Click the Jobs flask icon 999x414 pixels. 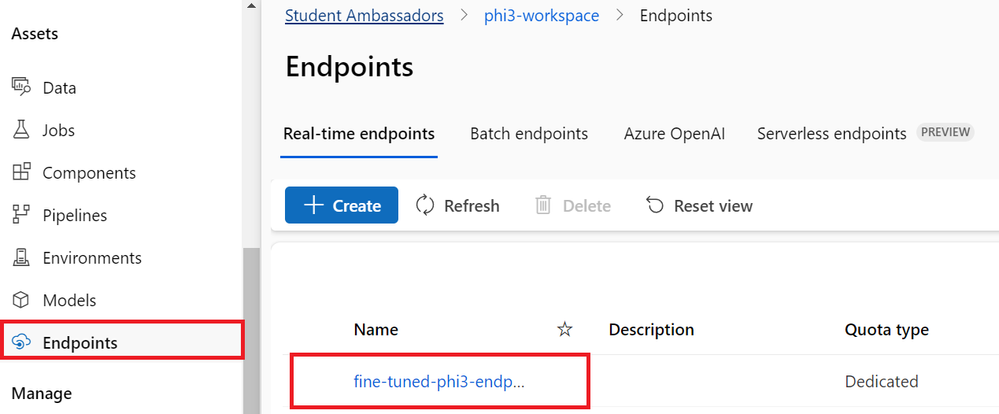(x=21, y=130)
